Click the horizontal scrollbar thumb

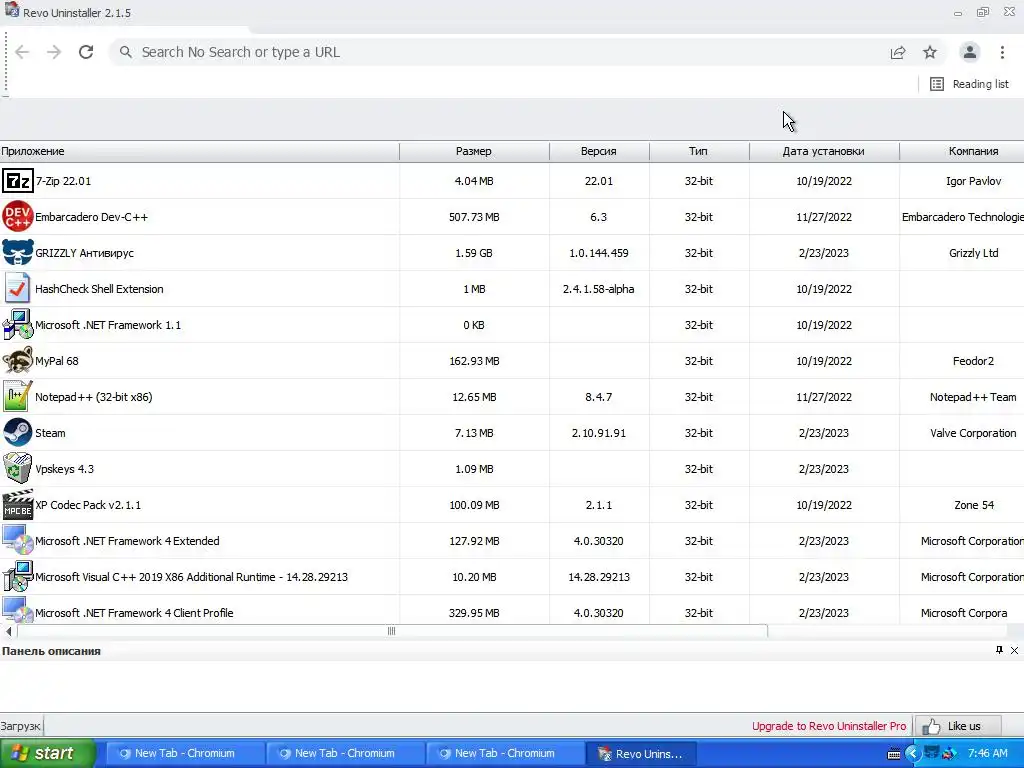pyautogui.click(x=392, y=631)
